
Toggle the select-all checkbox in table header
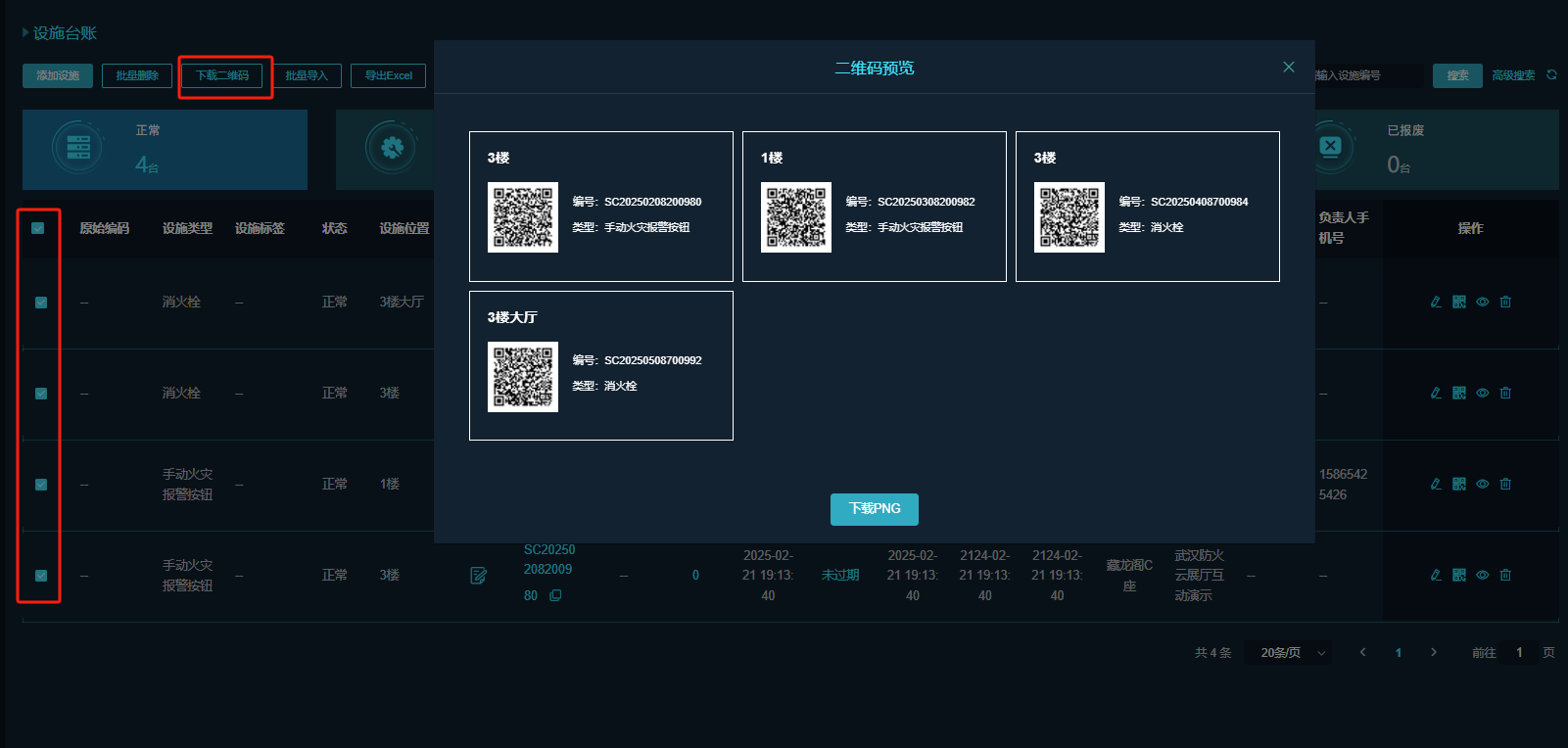click(38, 228)
